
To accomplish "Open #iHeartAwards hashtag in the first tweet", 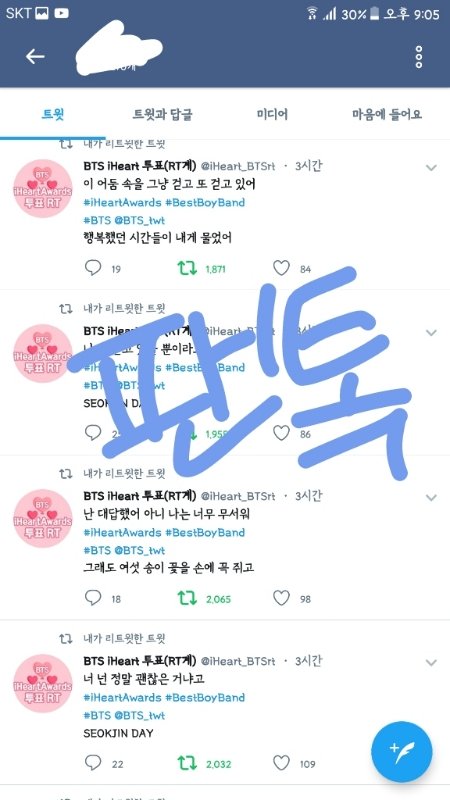I will click(x=122, y=203).
